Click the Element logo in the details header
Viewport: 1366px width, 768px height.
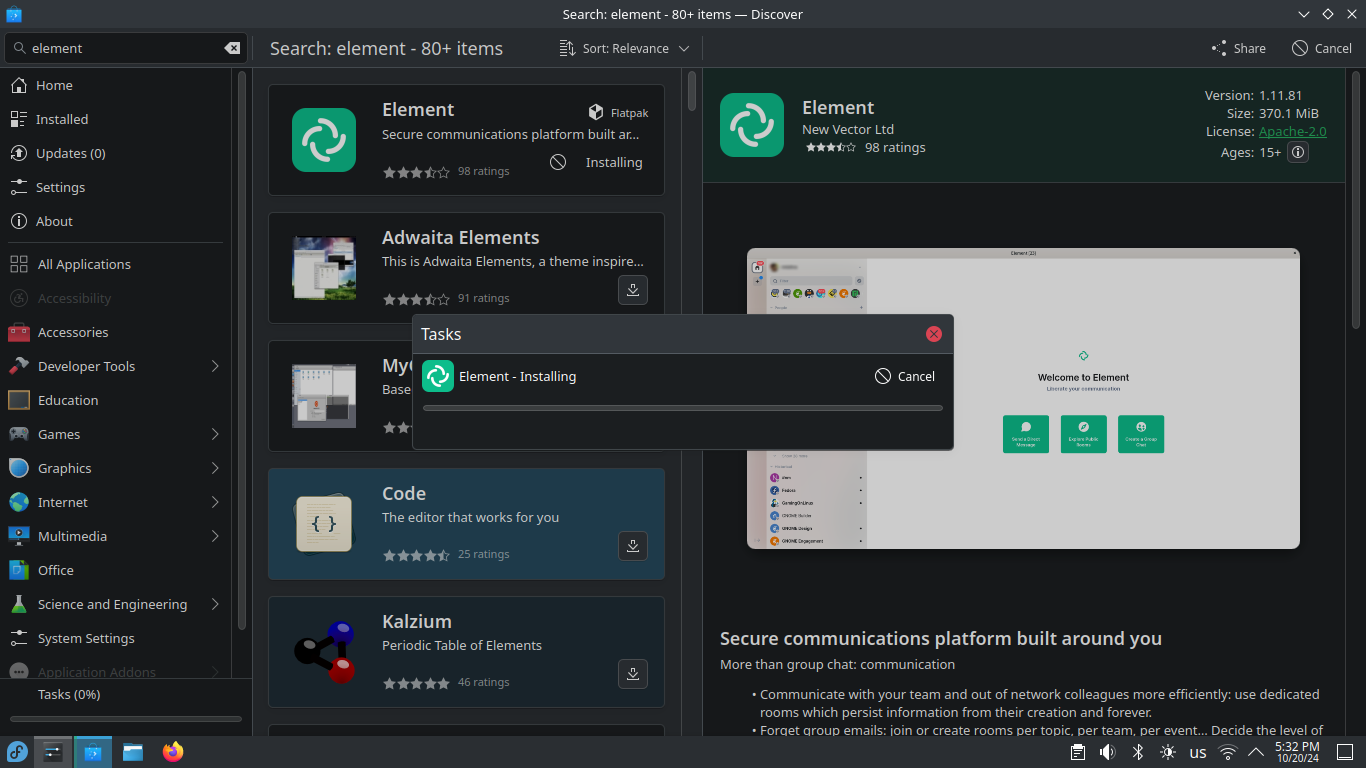coord(752,125)
